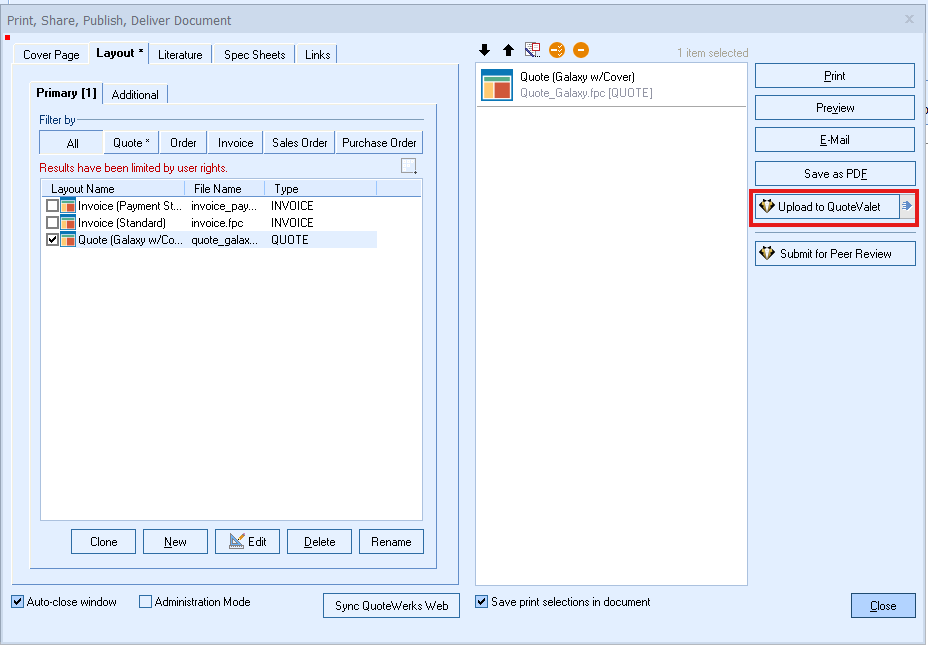This screenshot has width=928, height=646.
Task: Click the E-Mail button
Action: (x=834, y=140)
